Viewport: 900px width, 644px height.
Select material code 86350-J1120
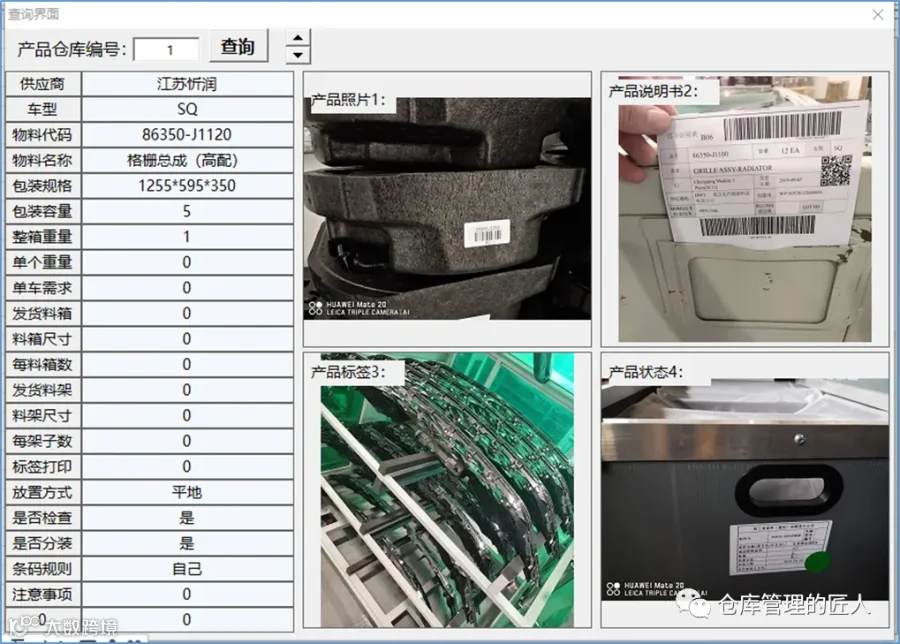coord(187,135)
